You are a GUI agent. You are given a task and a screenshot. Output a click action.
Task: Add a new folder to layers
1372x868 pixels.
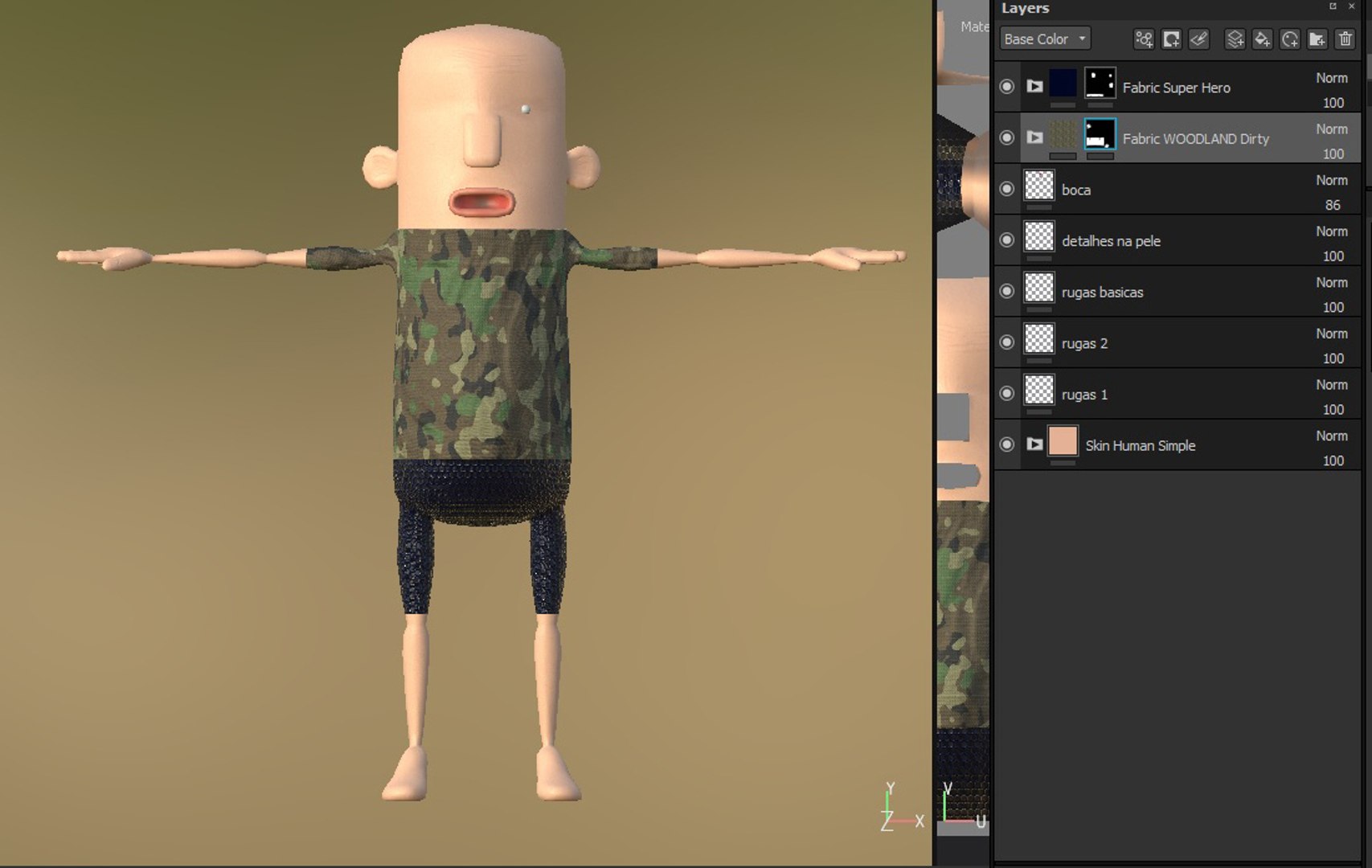pyautogui.click(x=1317, y=39)
